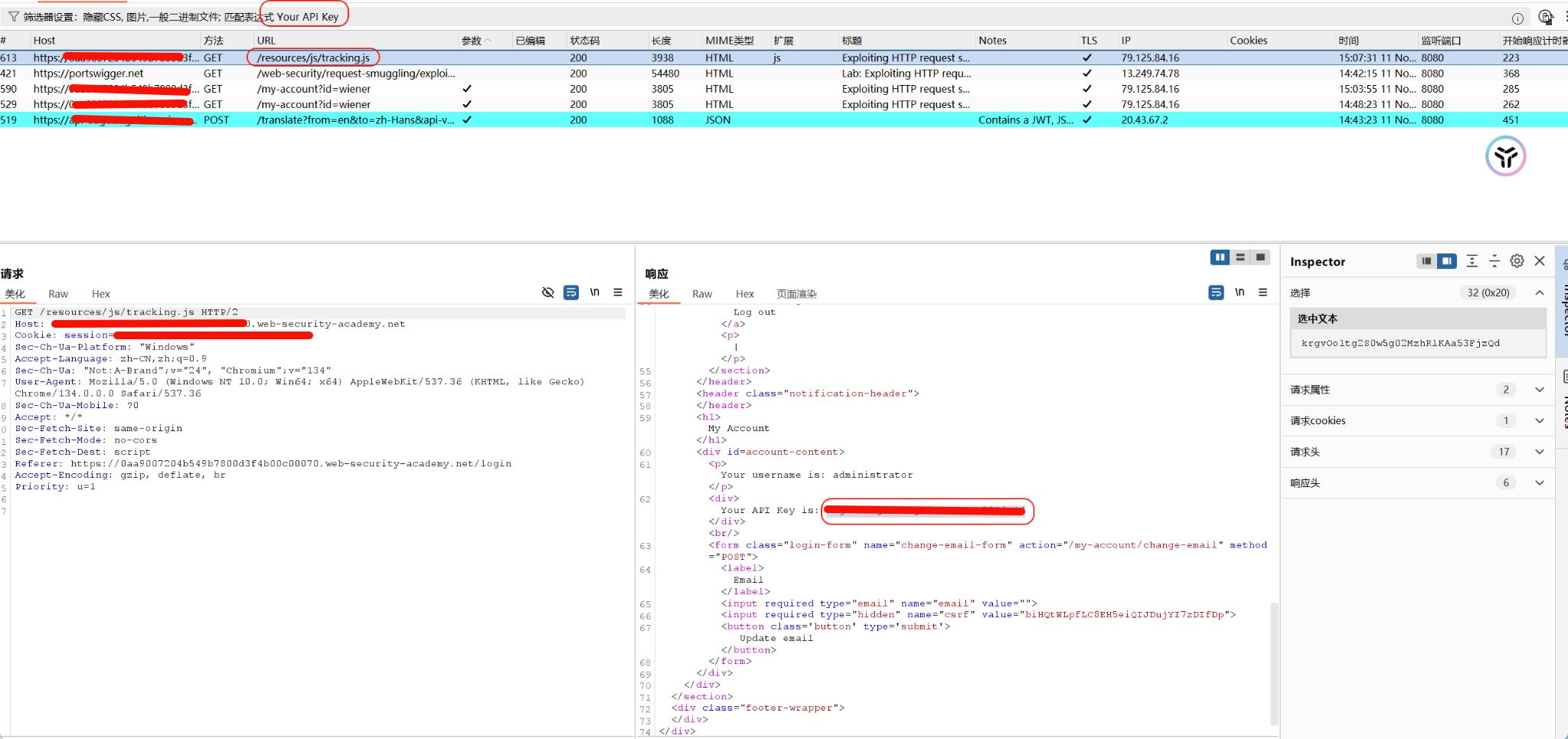
Task: Click the round floating assistant icon
Action: 1505,156
